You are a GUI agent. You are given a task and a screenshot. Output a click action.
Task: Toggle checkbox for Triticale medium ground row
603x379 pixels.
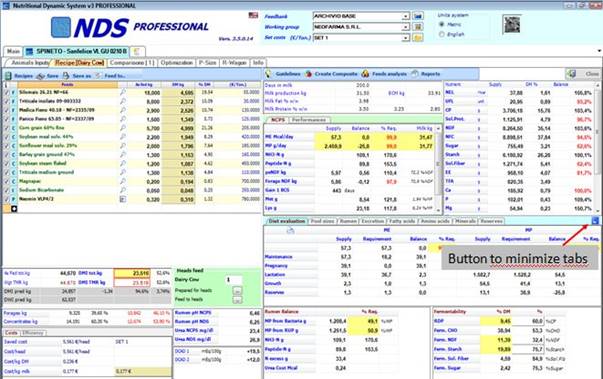(x=6, y=172)
